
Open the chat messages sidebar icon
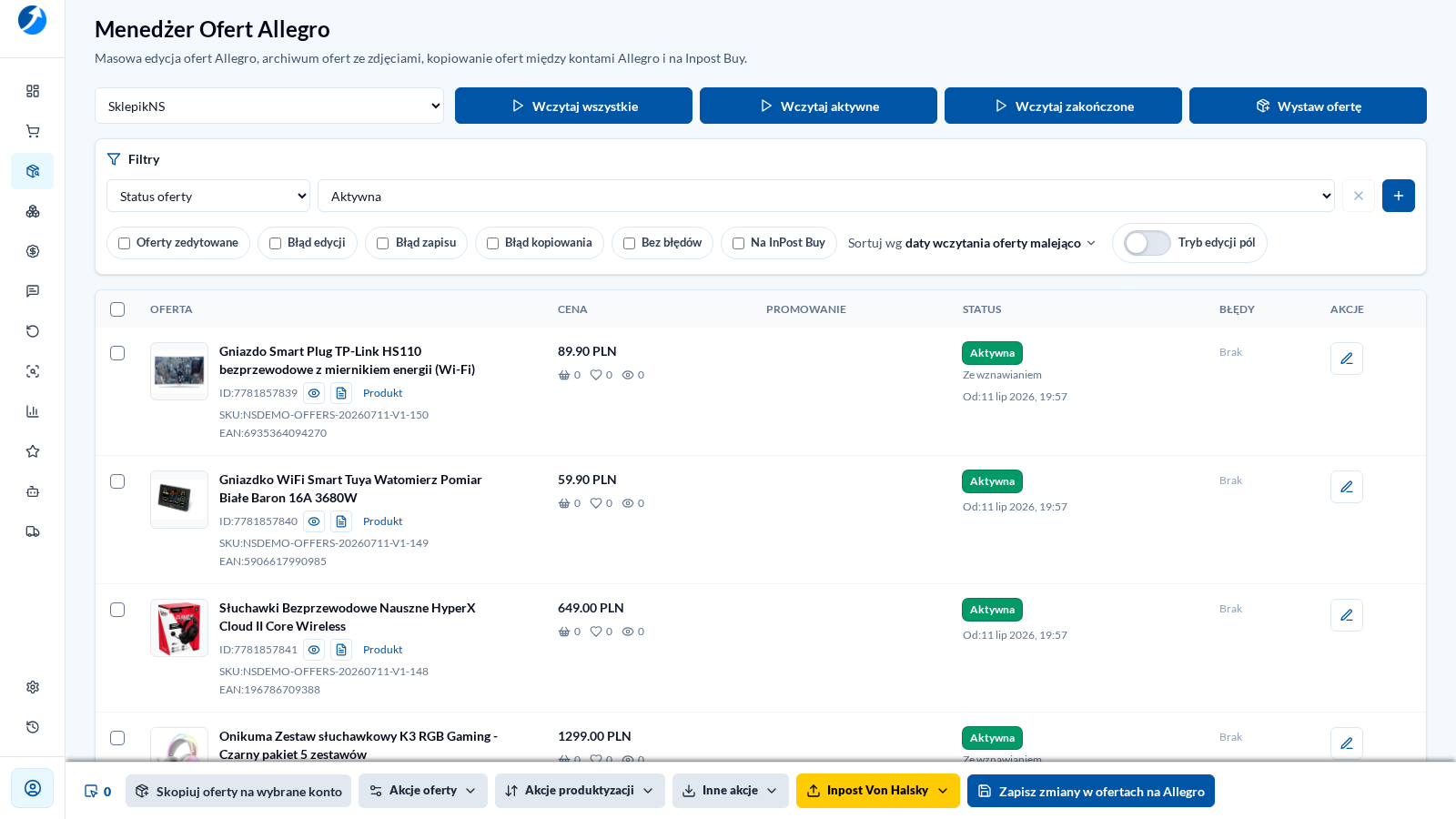click(33, 291)
